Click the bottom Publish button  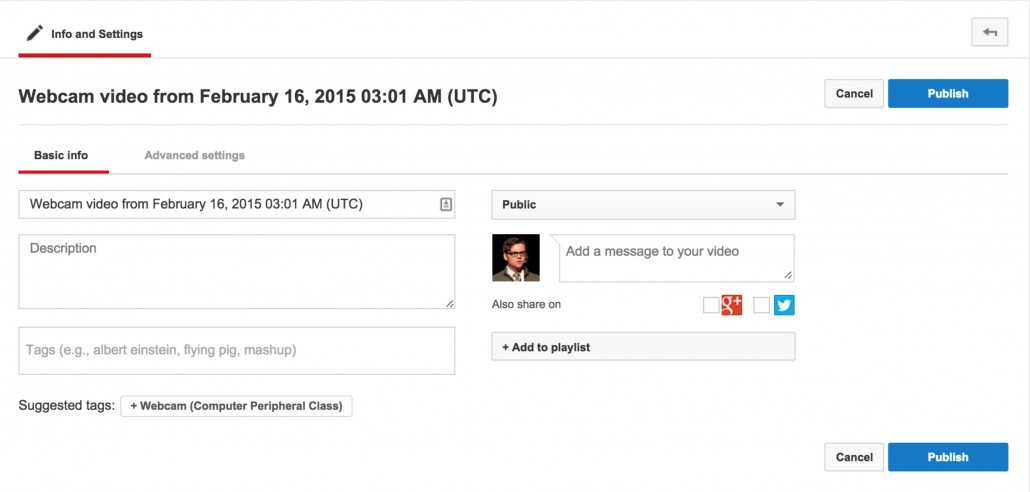(x=948, y=457)
